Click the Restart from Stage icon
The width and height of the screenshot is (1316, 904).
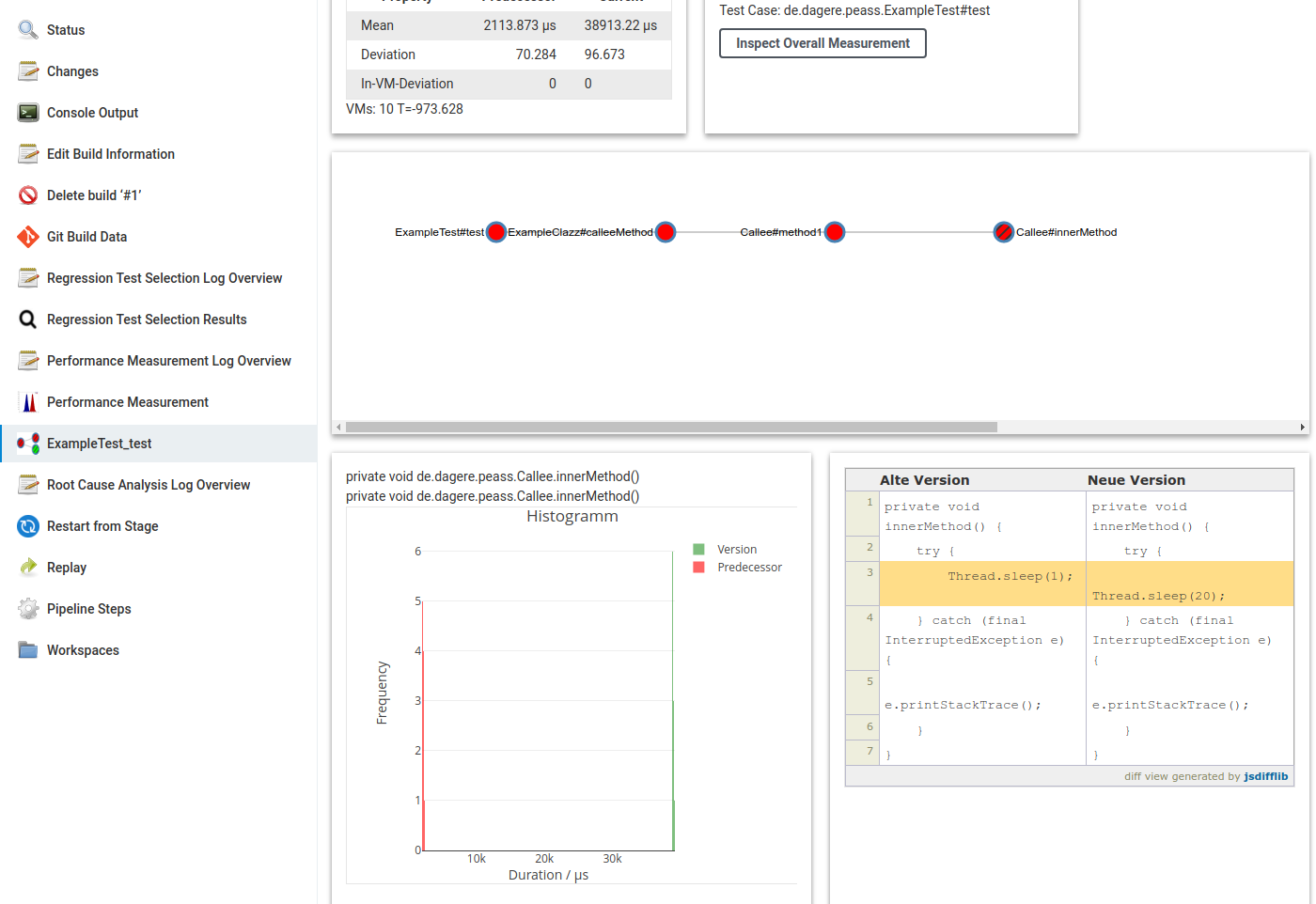click(x=28, y=526)
